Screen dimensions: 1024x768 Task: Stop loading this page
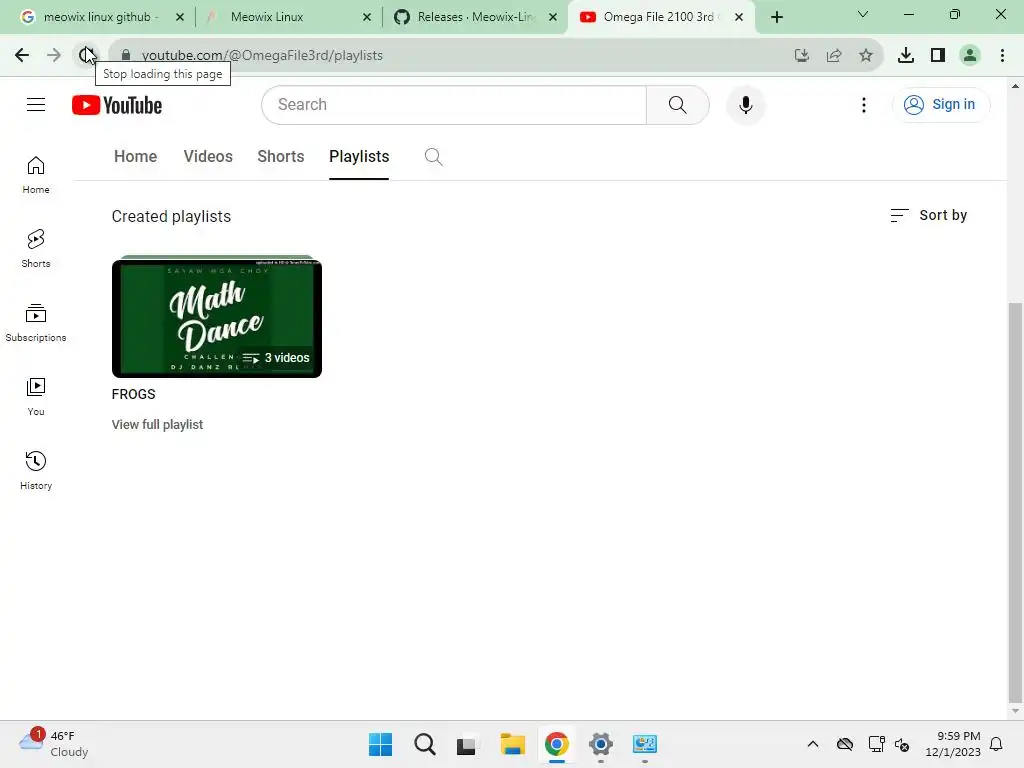click(86, 55)
